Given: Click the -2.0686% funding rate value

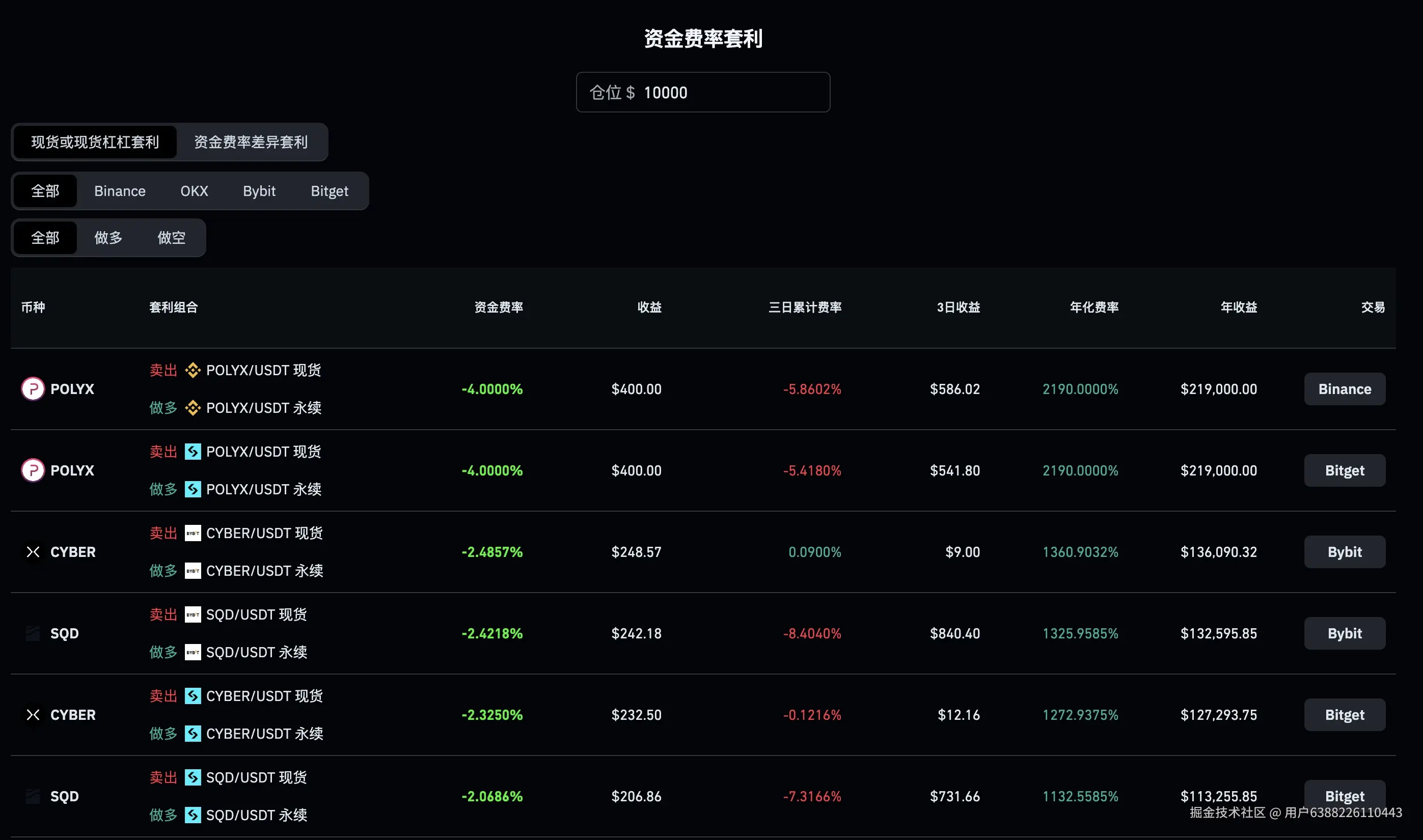Looking at the screenshot, I should [x=492, y=796].
